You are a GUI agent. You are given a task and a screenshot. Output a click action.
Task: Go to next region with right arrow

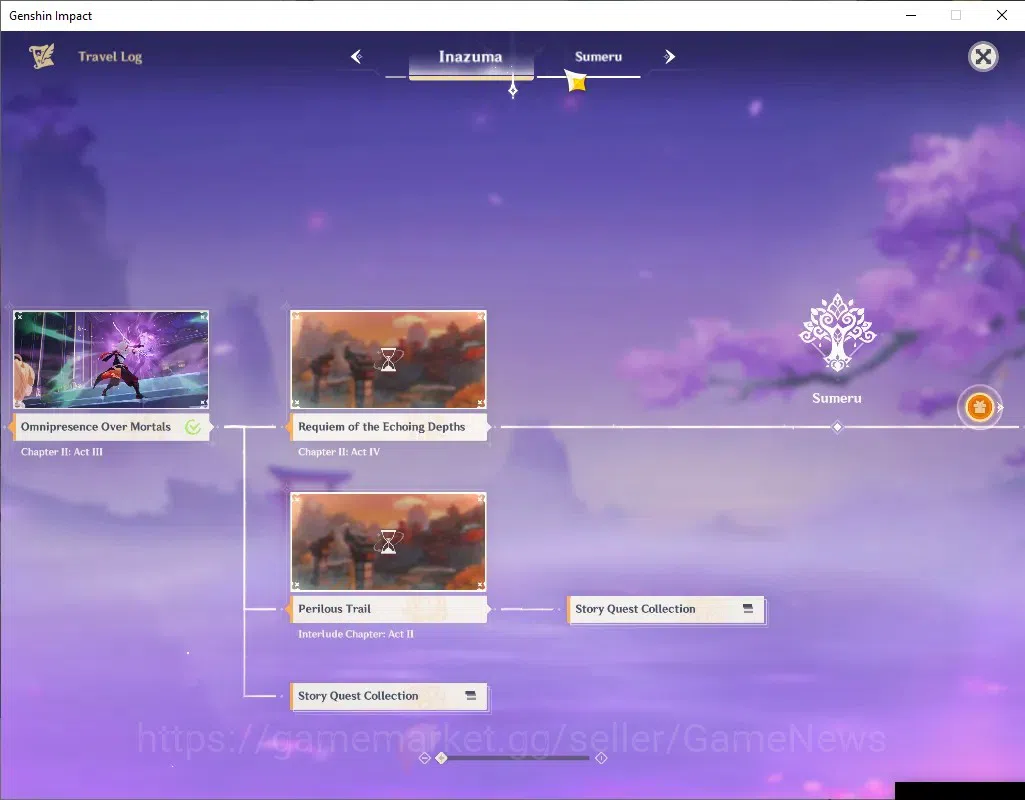[669, 57]
